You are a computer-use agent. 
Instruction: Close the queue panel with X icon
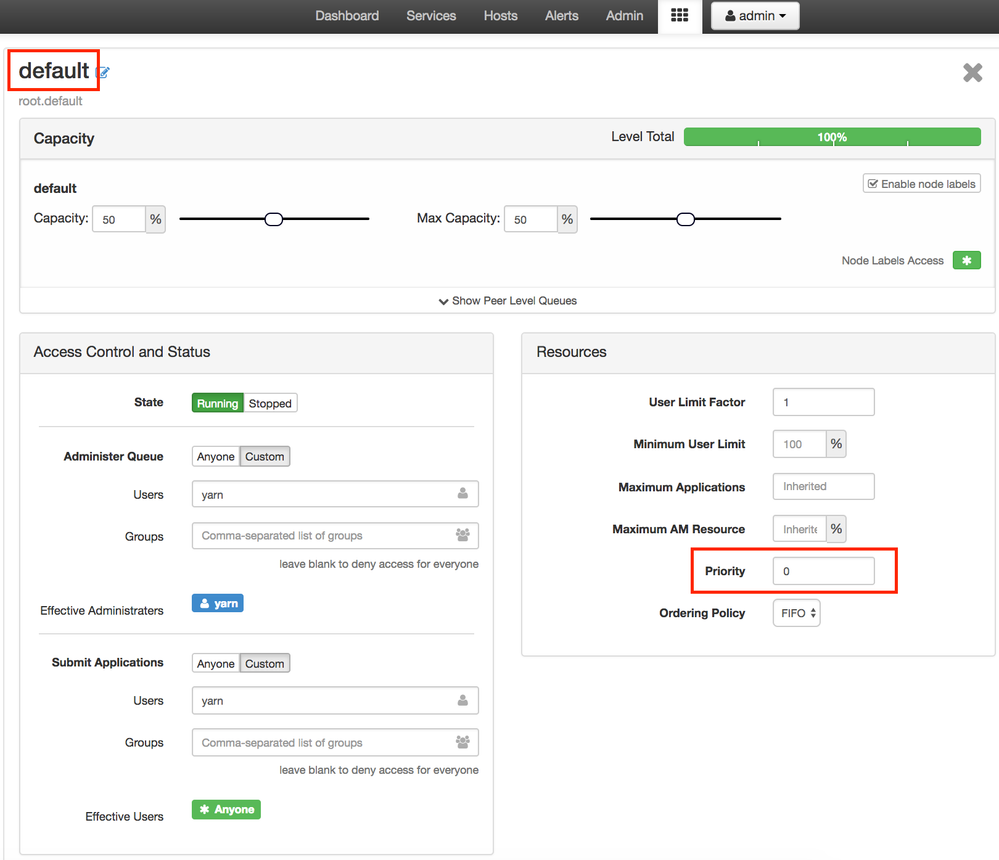(x=972, y=73)
